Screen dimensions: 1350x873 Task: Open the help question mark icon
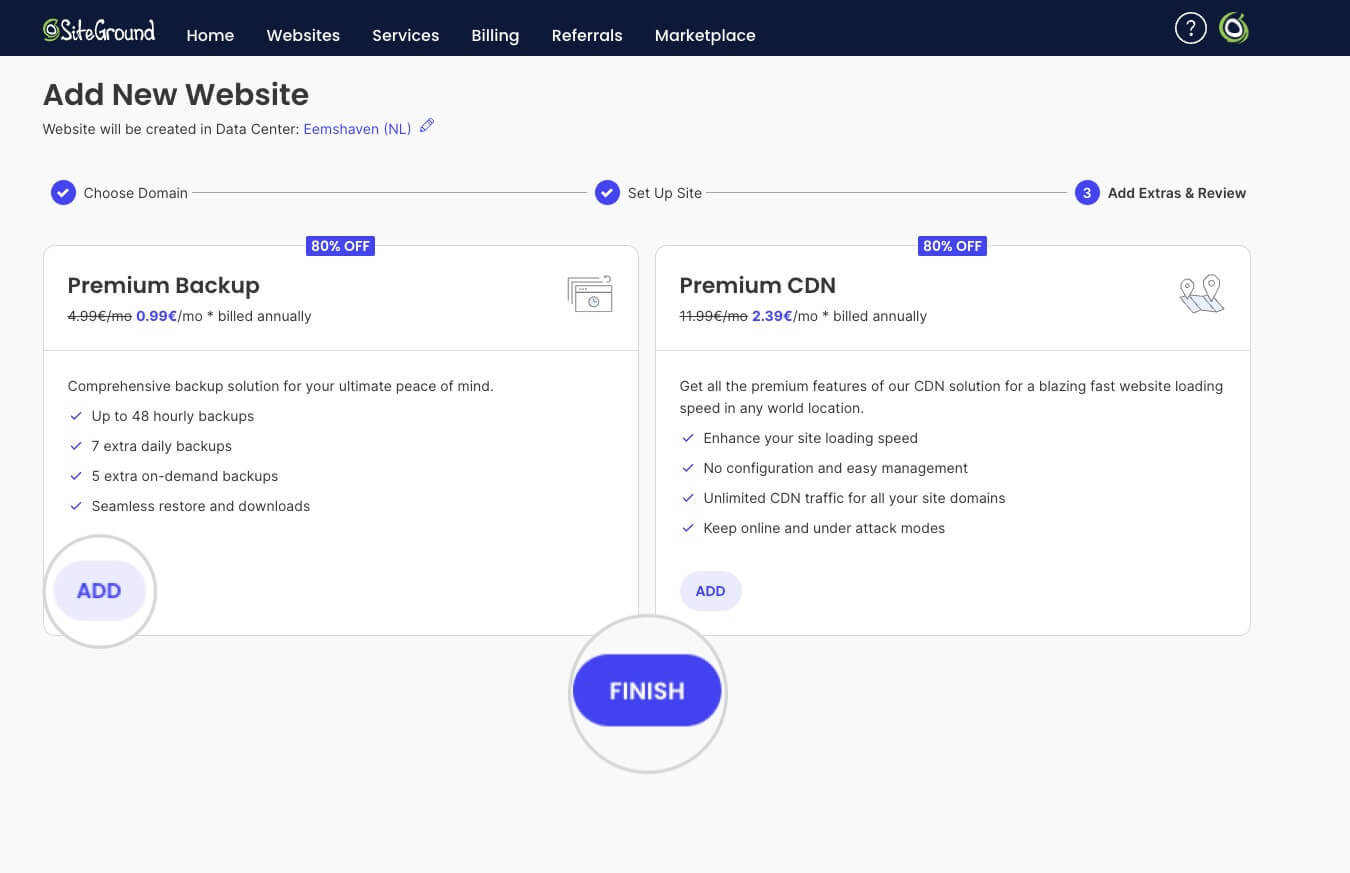coord(1190,28)
